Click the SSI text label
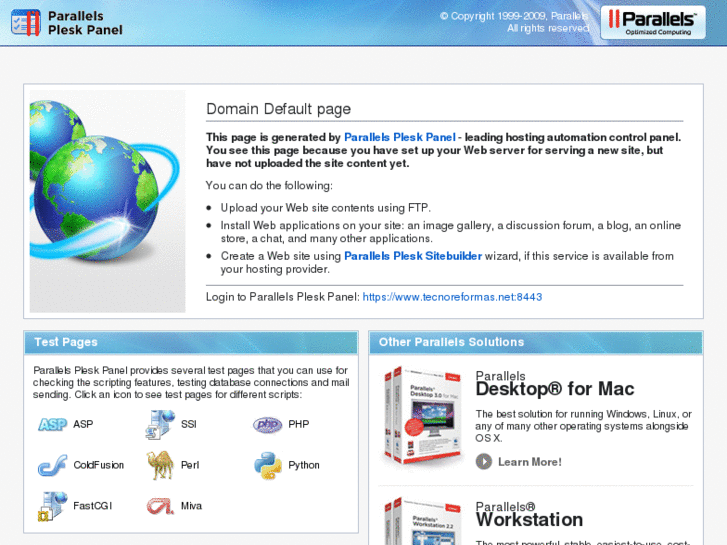Screen dimensions: 727x545 (x=189, y=424)
